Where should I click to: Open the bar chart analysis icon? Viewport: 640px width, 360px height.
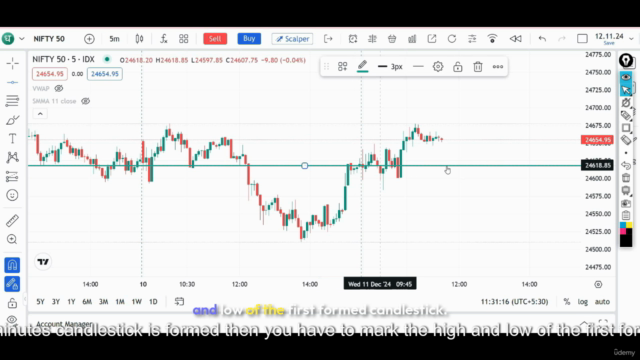click(412, 39)
